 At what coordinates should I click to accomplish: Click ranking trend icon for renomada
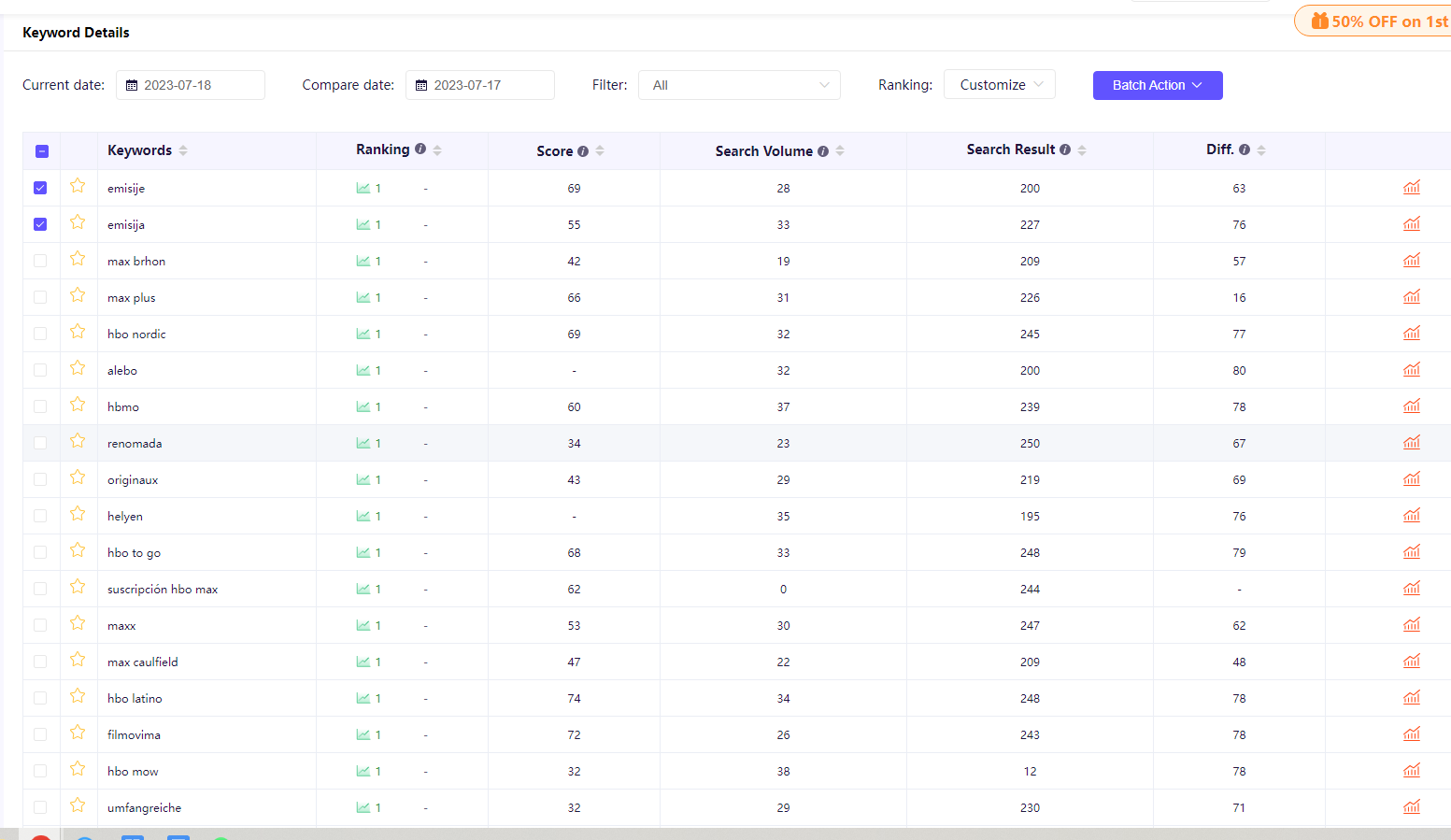[x=363, y=443]
